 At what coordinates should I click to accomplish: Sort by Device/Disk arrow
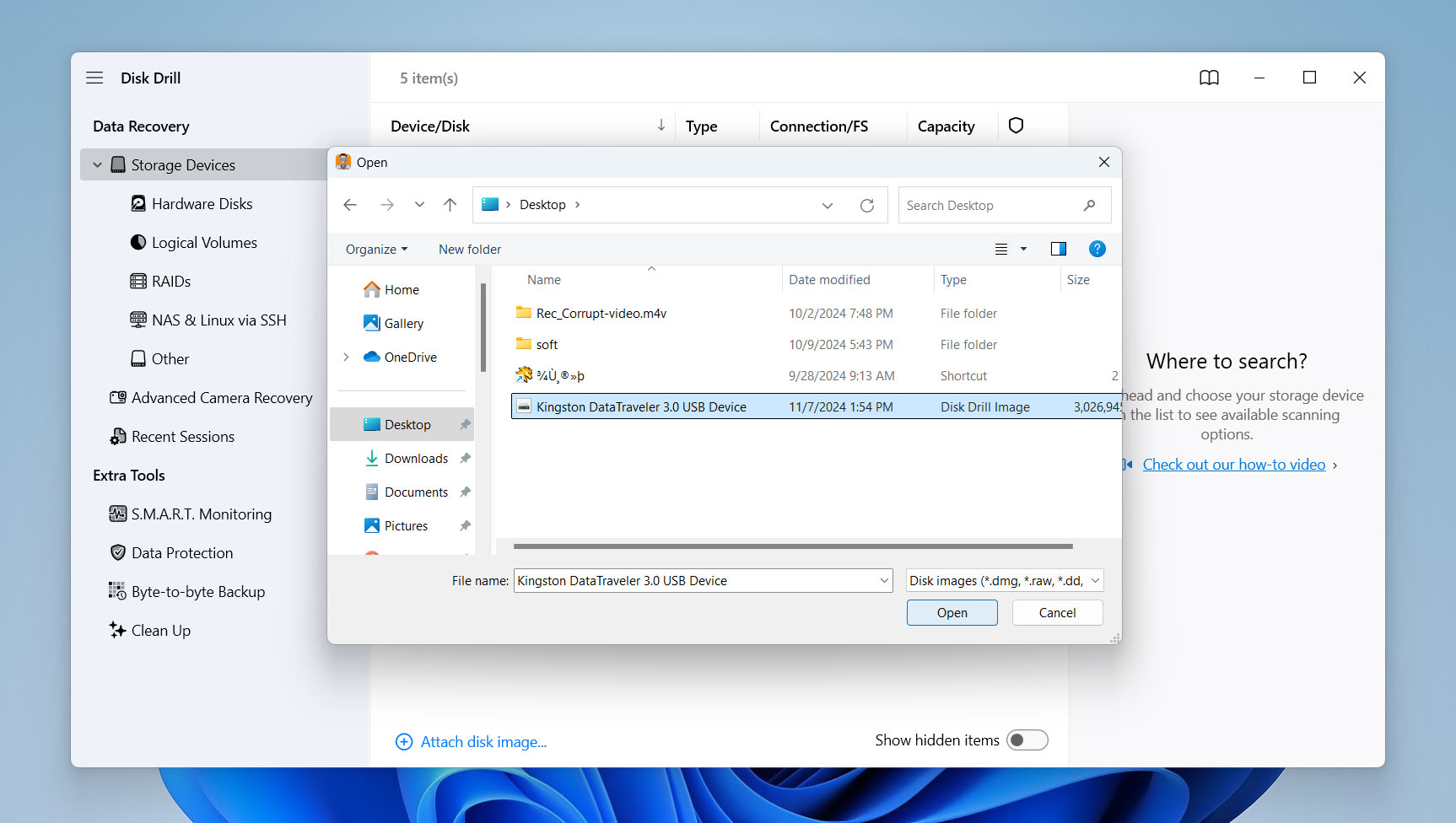(x=661, y=126)
